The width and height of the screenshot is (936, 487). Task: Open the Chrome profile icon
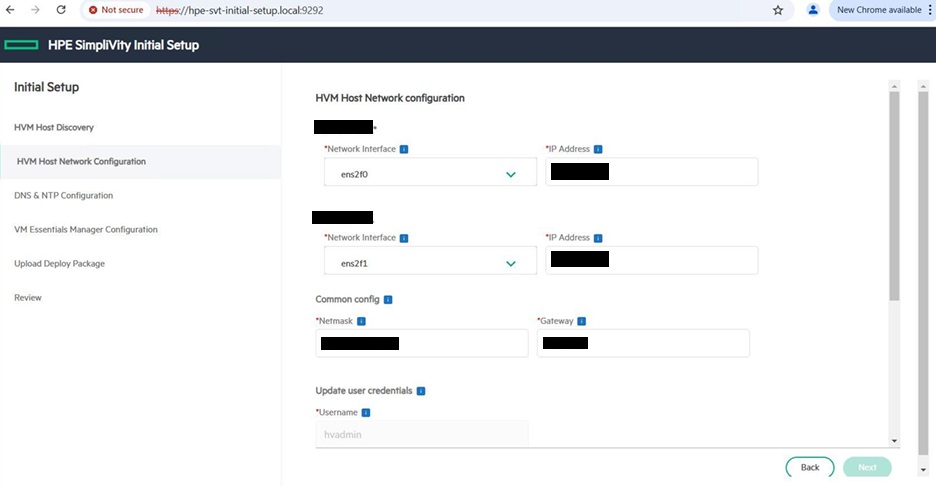pyautogui.click(x=812, y=10)
